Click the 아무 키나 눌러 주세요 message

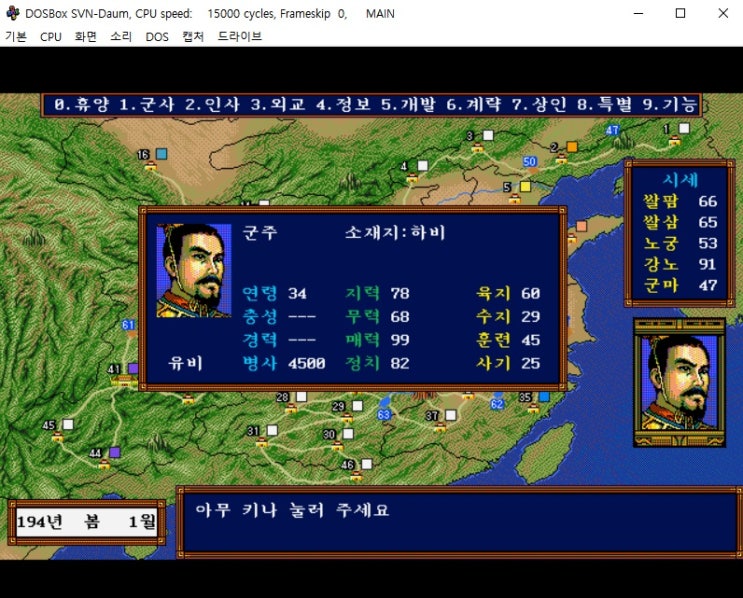point(292,510)
